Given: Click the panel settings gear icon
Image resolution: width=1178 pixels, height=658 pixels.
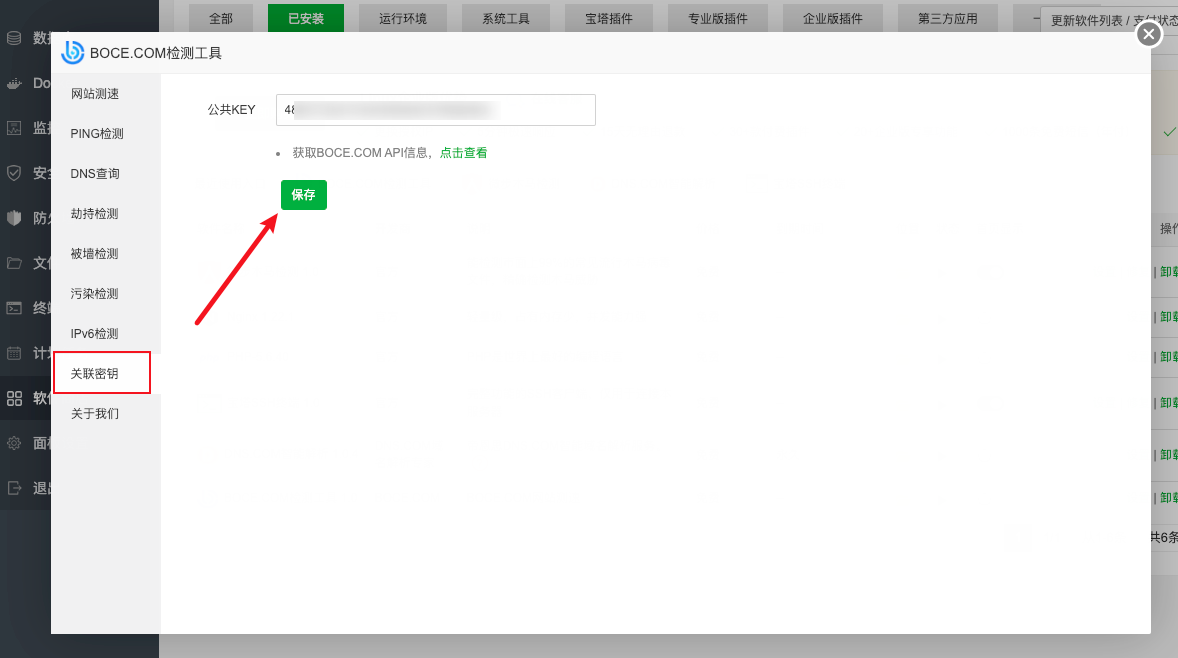Looking at the screenshot, I should (x=14, y=443).
